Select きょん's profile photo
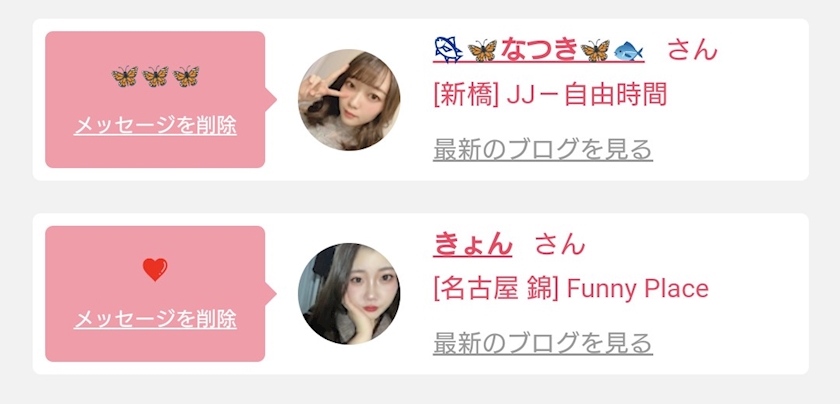Viewport: 840px width, 404px height. pyautogui.click(x=349, y=294)
